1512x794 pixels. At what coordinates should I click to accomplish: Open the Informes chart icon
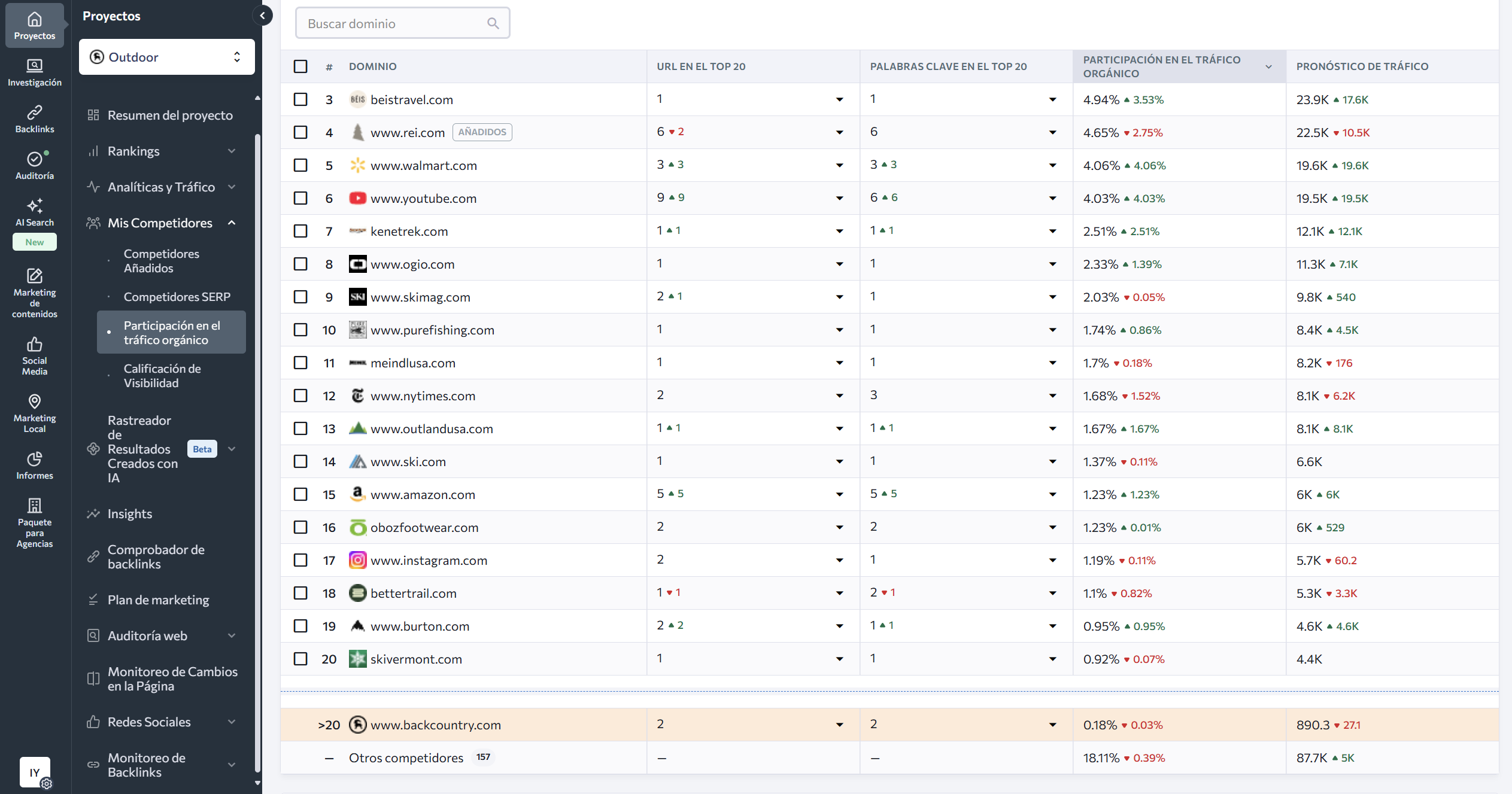35,459
